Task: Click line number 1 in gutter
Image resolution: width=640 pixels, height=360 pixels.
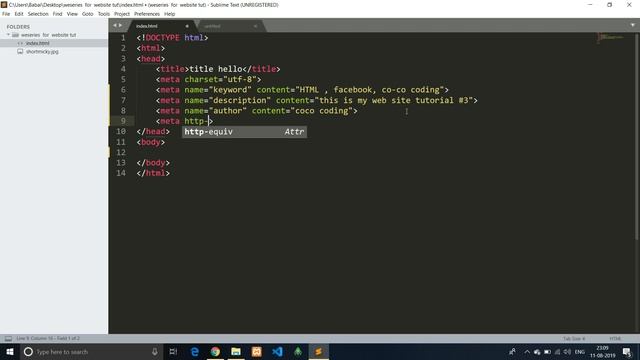Action: tap(123, 38)
